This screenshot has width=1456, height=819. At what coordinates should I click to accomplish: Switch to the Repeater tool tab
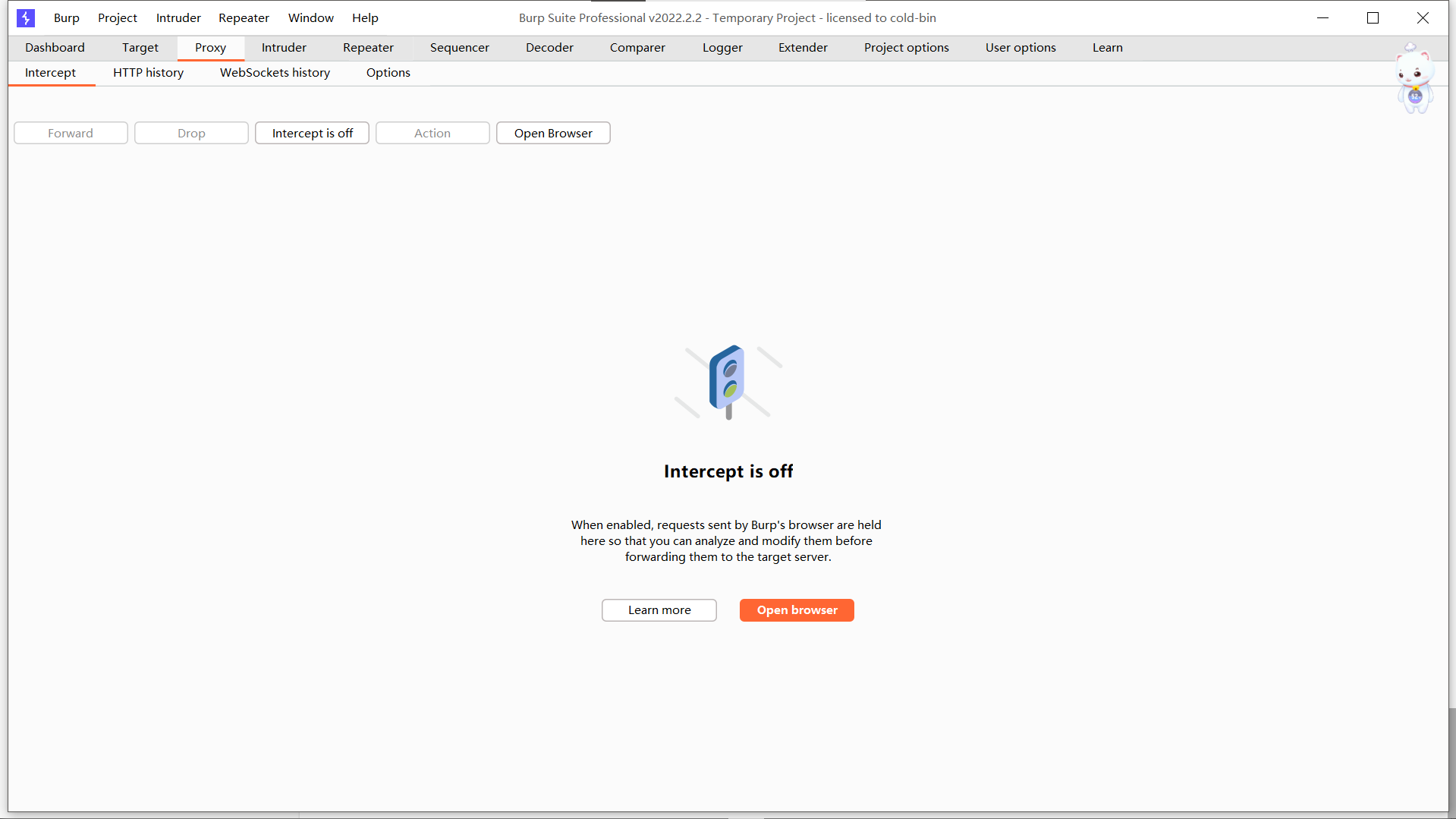click(x=368, y=47)
